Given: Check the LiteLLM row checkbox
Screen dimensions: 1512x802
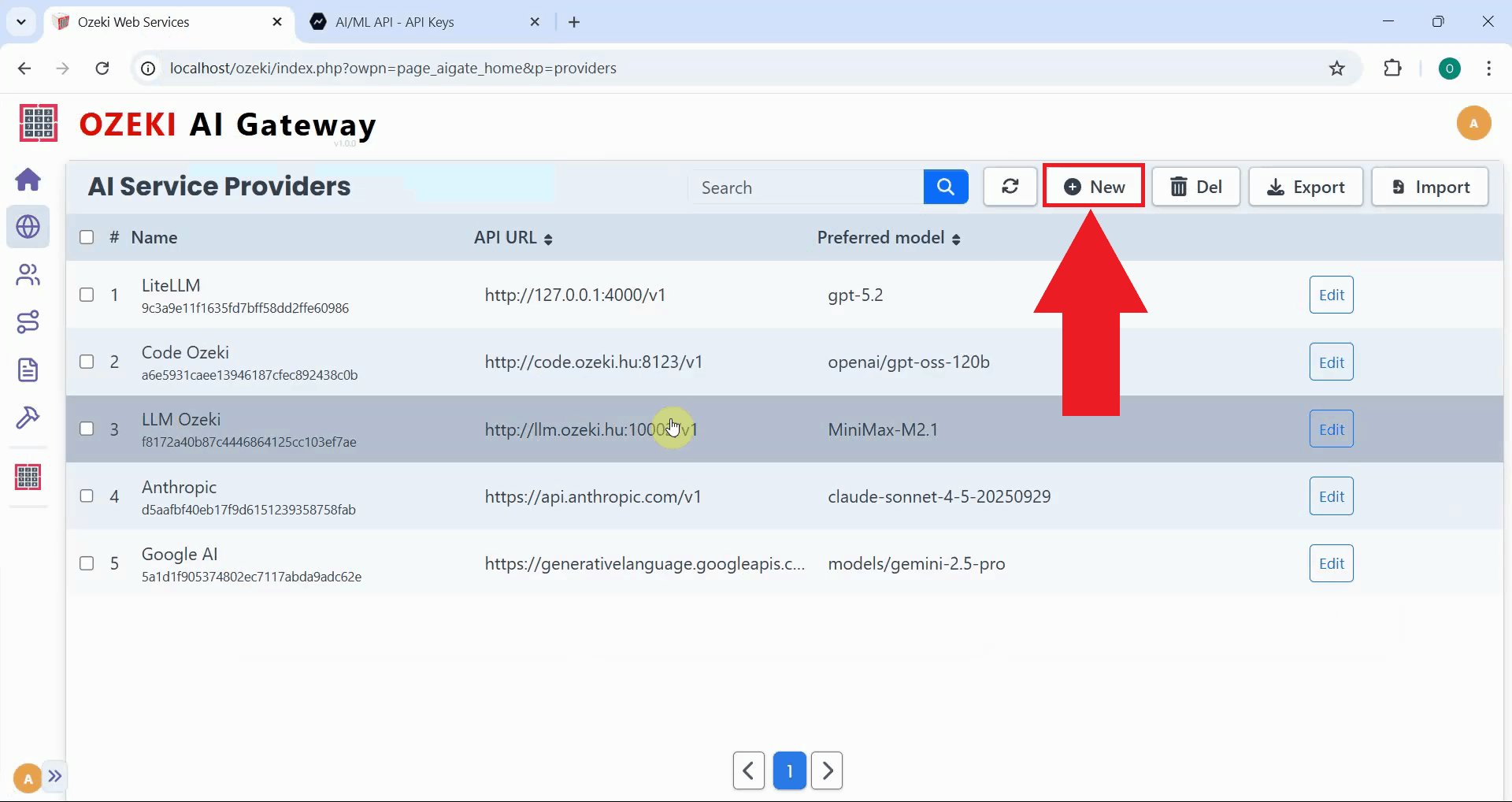Looking at the screenshot, I should 87,295.
